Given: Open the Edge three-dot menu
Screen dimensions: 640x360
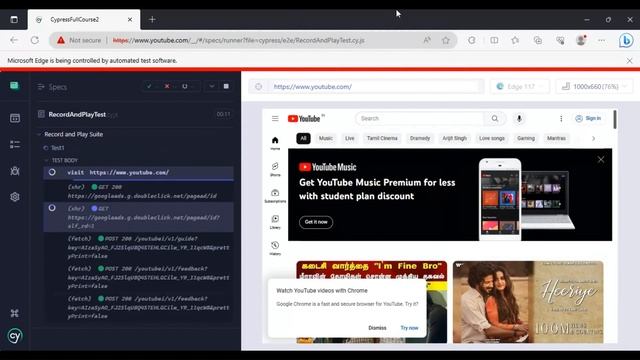Looking at the screenshot, I should pyautogui.click(x=602, y=40).
